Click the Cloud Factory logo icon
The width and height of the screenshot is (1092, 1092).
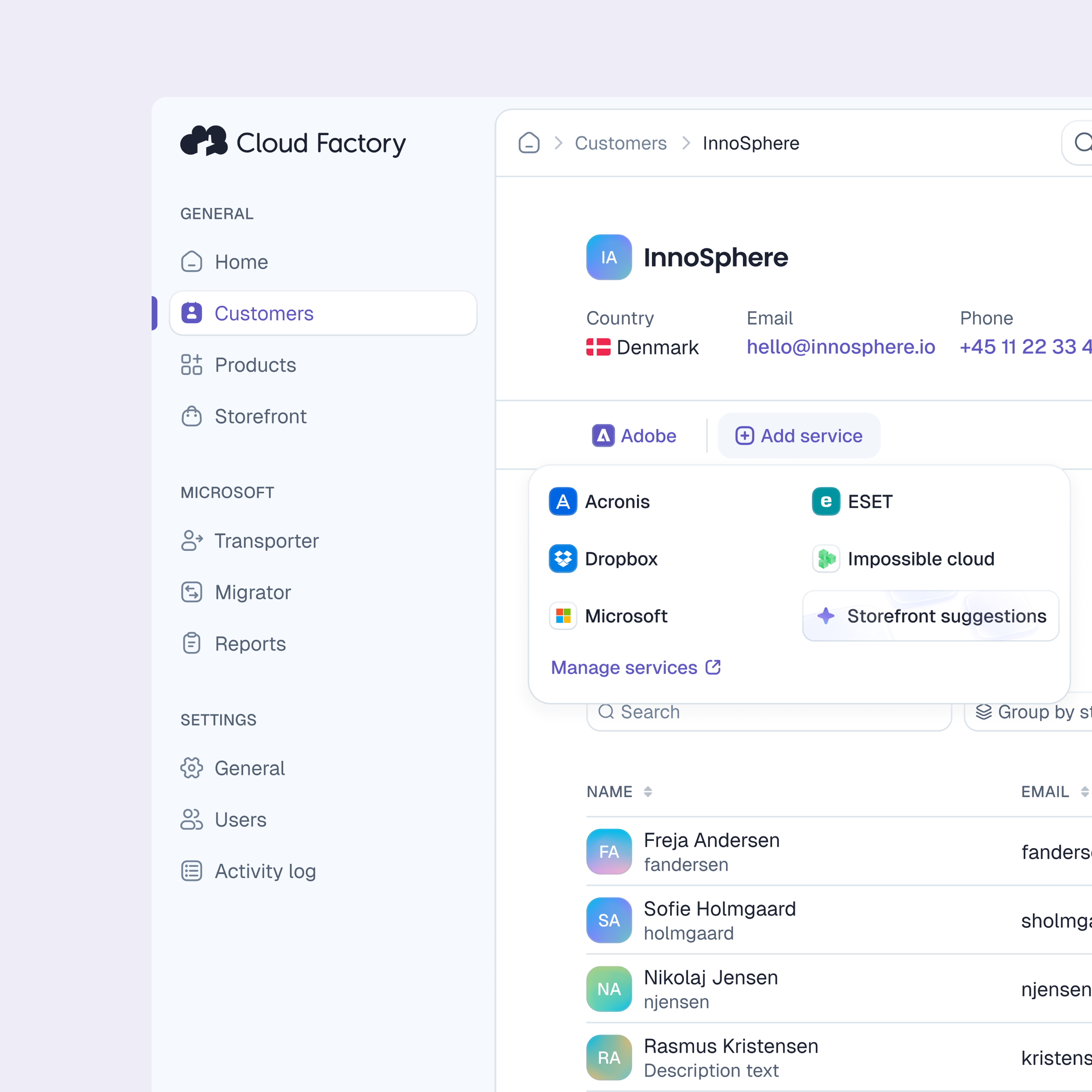[x=203, y=141]
